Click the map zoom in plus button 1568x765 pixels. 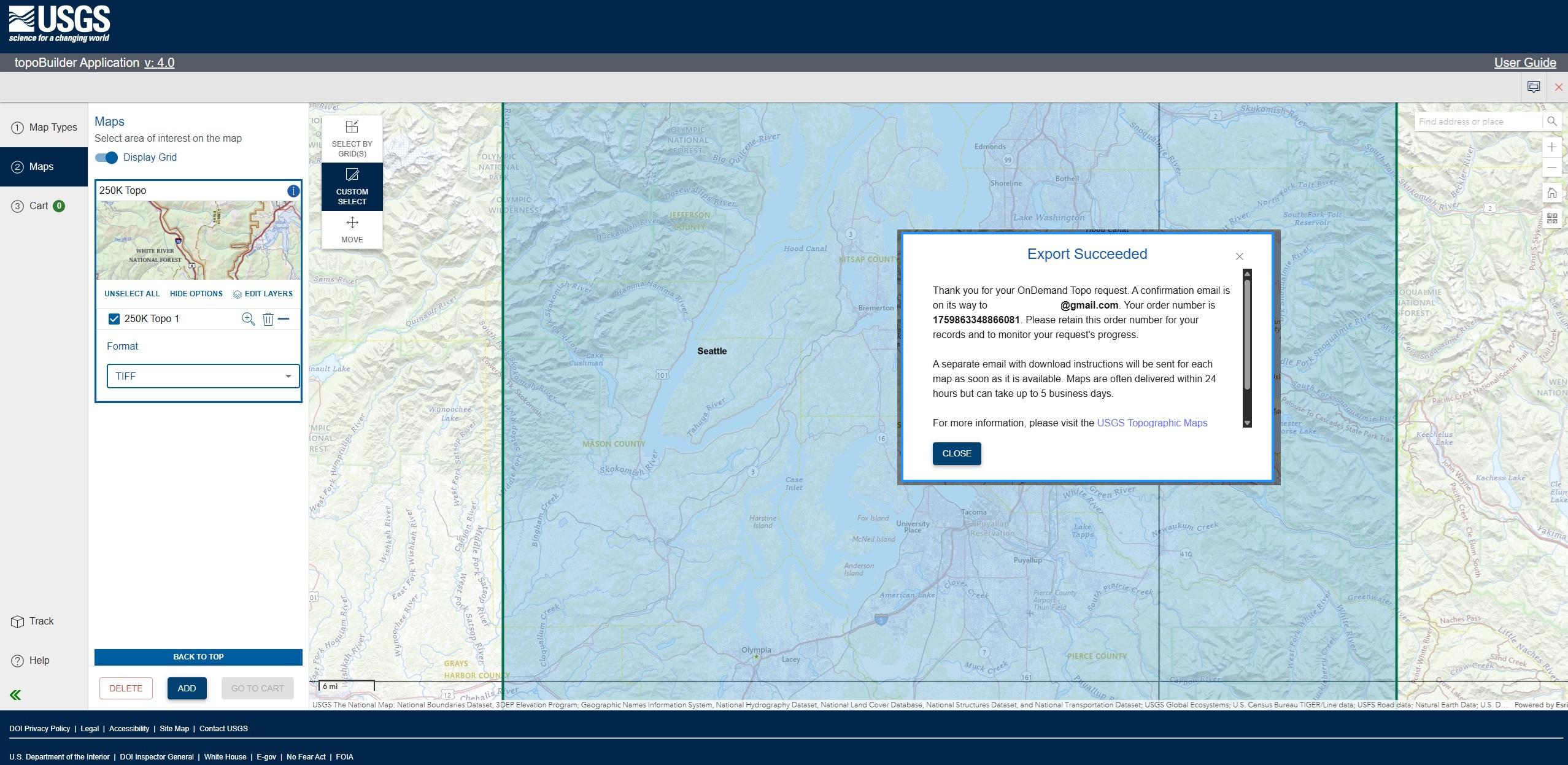coord(1551,147)
